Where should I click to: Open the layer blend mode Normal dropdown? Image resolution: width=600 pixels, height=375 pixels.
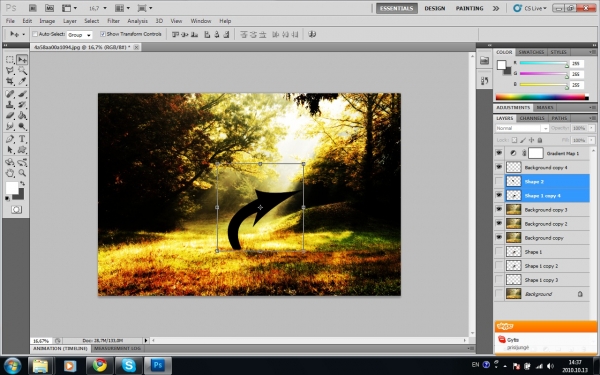click(522, 128)
